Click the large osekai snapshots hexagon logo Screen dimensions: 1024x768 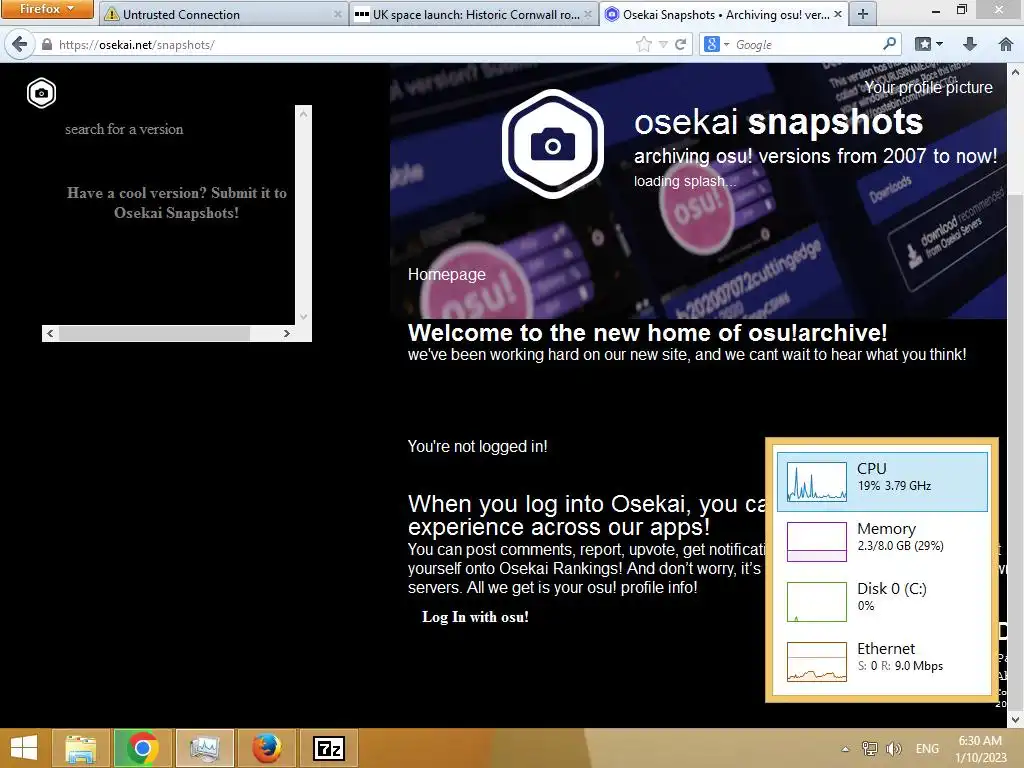tap(552, 144)
